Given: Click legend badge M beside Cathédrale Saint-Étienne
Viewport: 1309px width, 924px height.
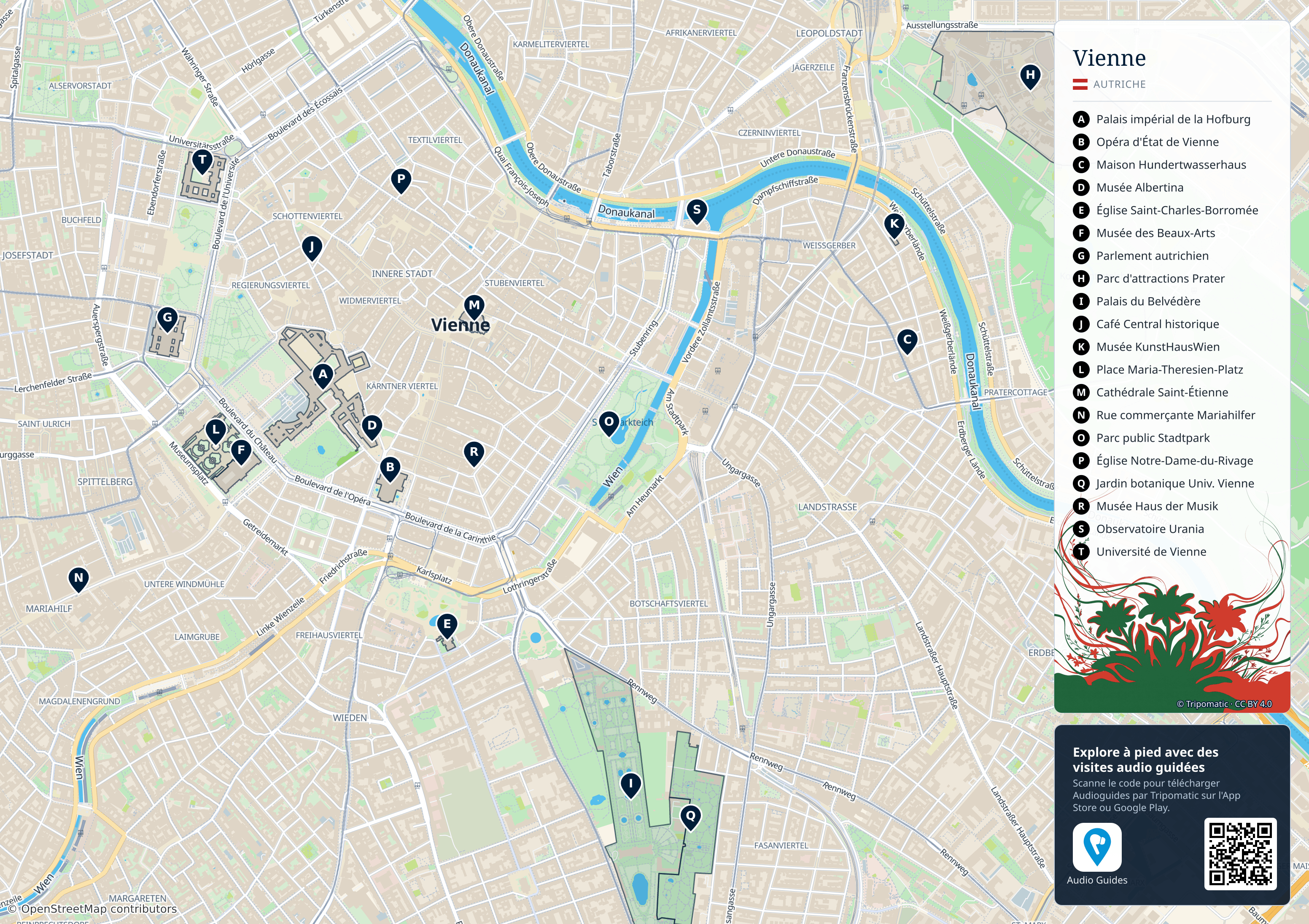Looking at the screenshot, I should pyautogui.click(x=1081, y=392).
